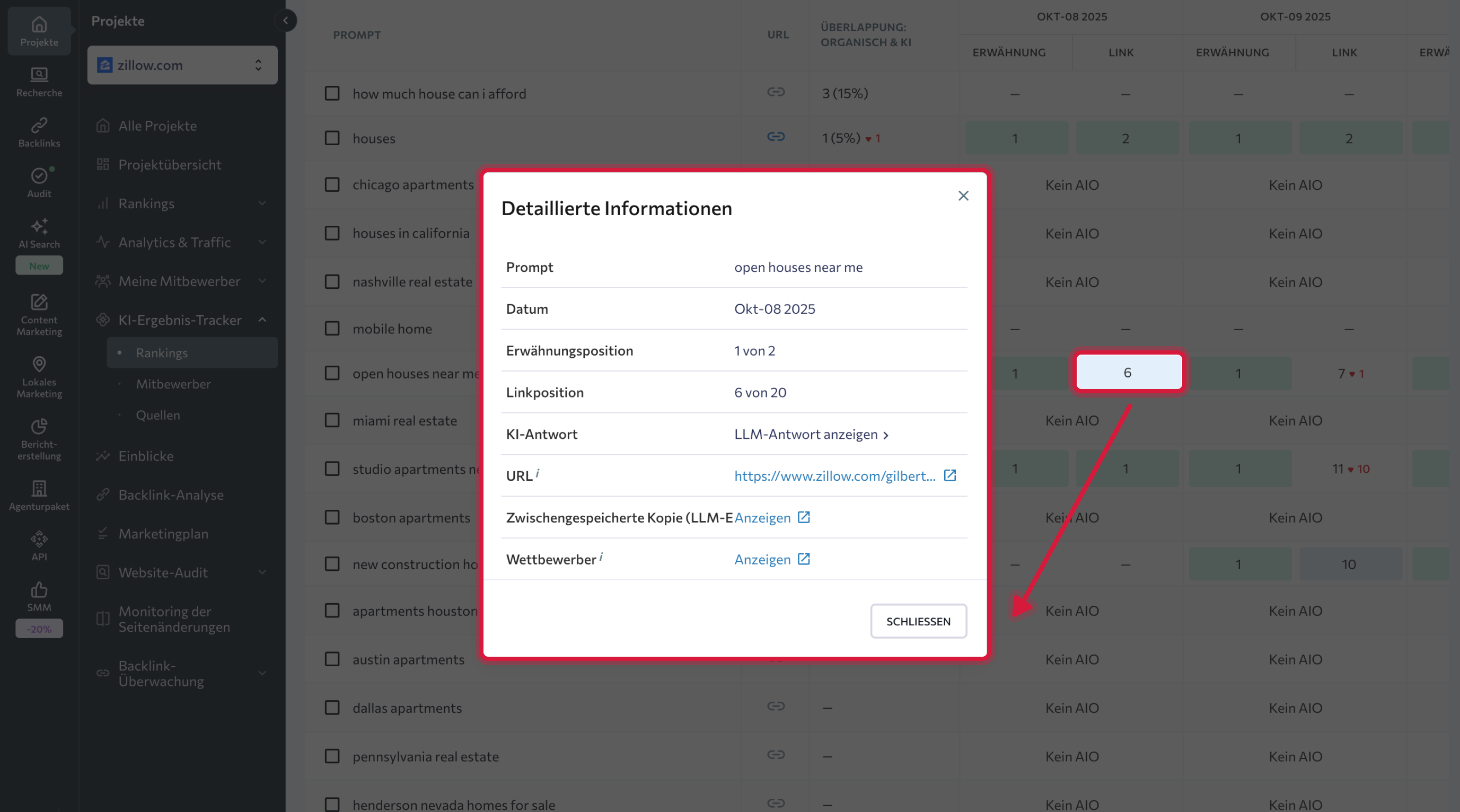Open Quellen submenu item

click(x=157, y=416)
